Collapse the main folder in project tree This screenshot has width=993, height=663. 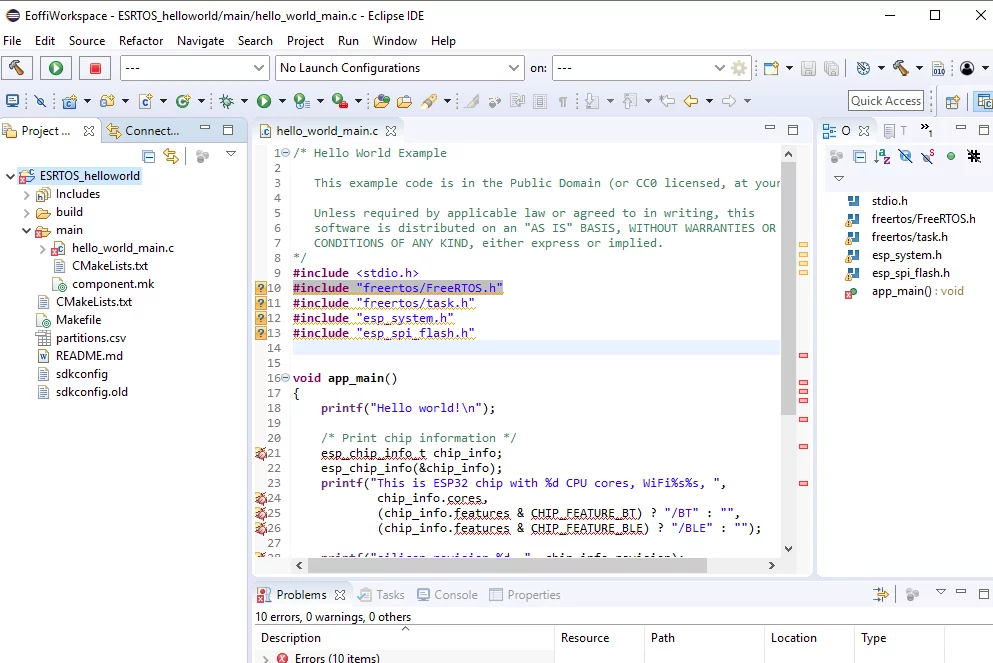pos(27,230)
